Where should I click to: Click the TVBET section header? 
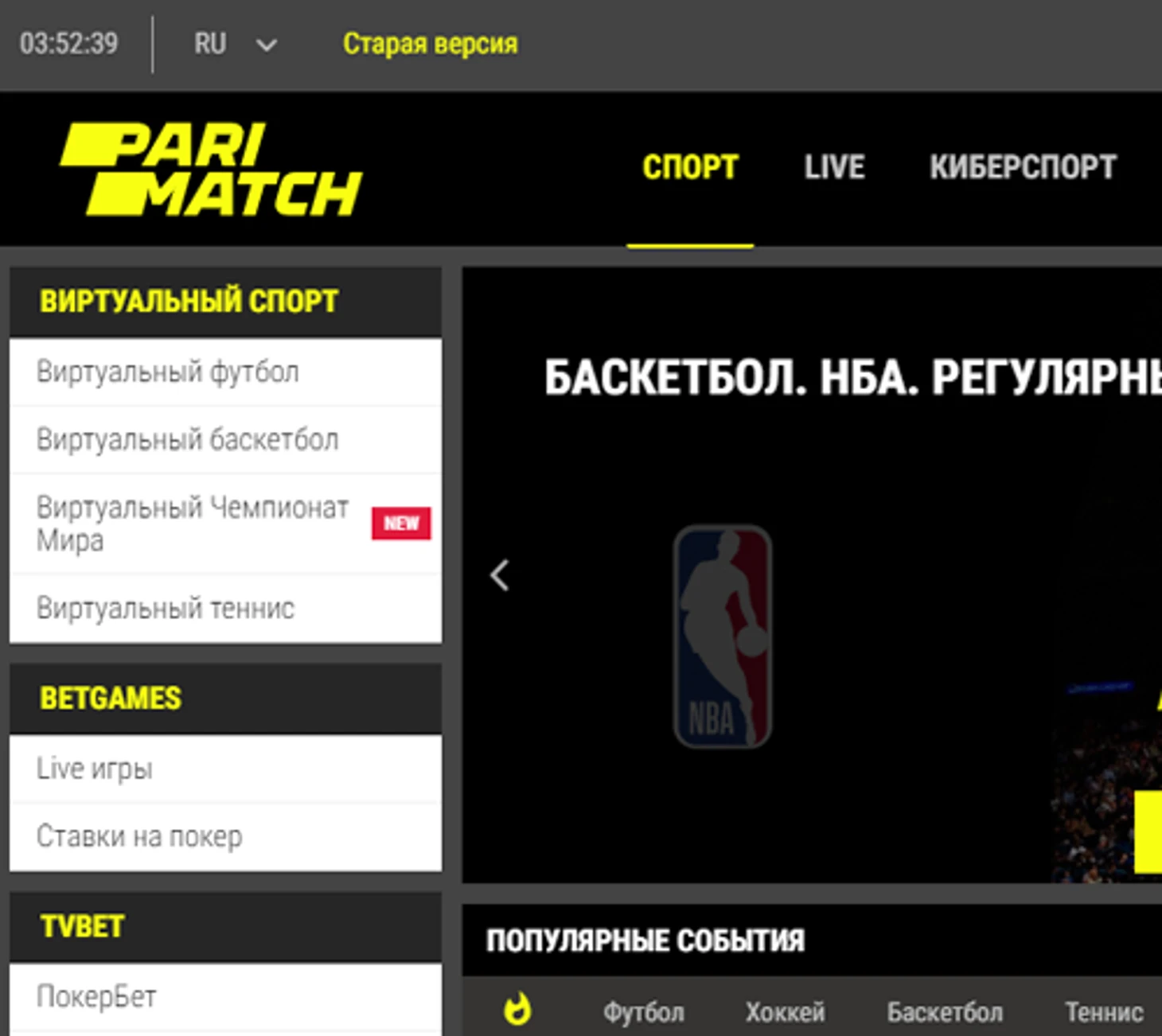[x=226, y=926]
